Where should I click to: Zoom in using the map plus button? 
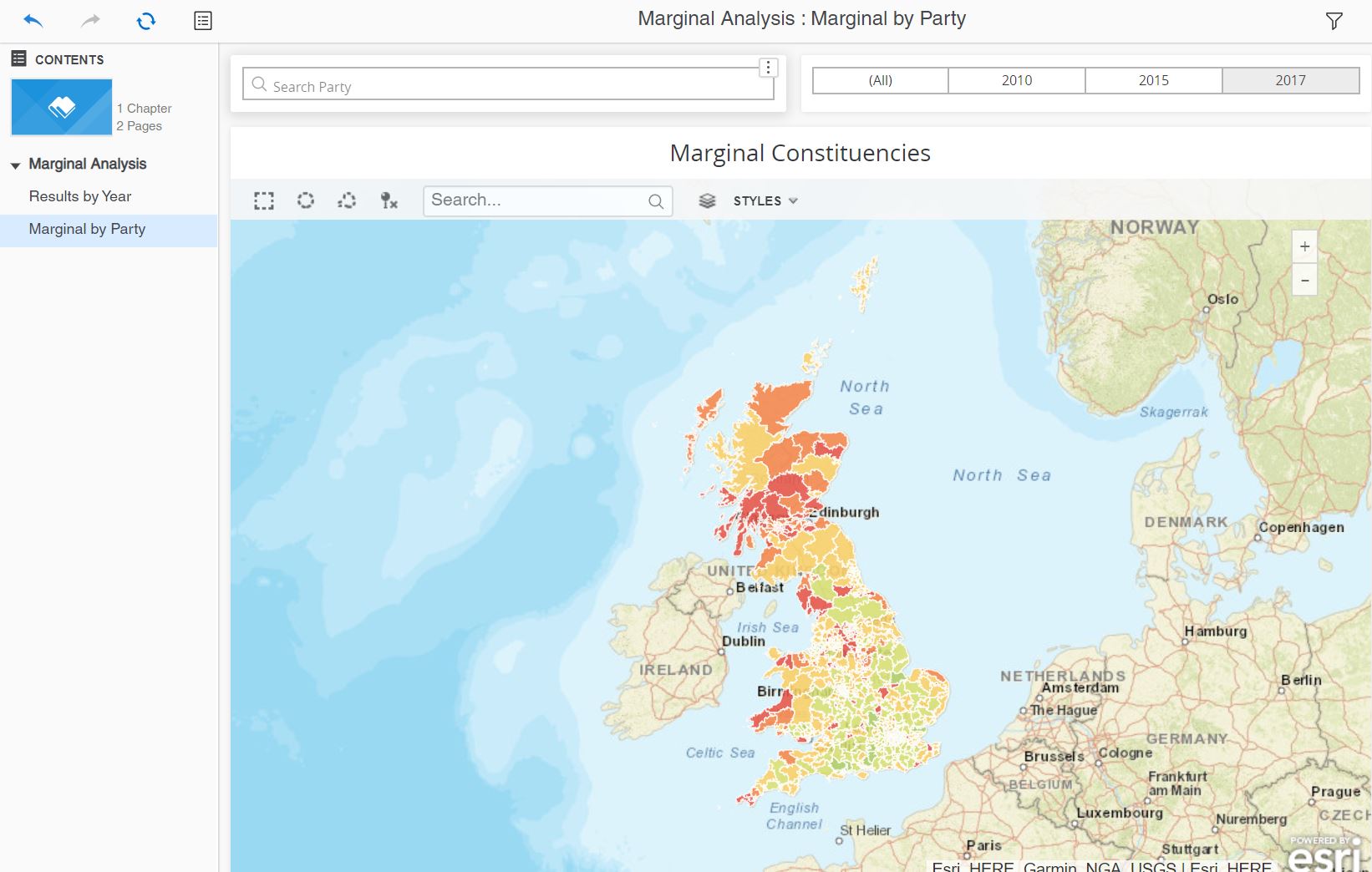click(1304, 246)
